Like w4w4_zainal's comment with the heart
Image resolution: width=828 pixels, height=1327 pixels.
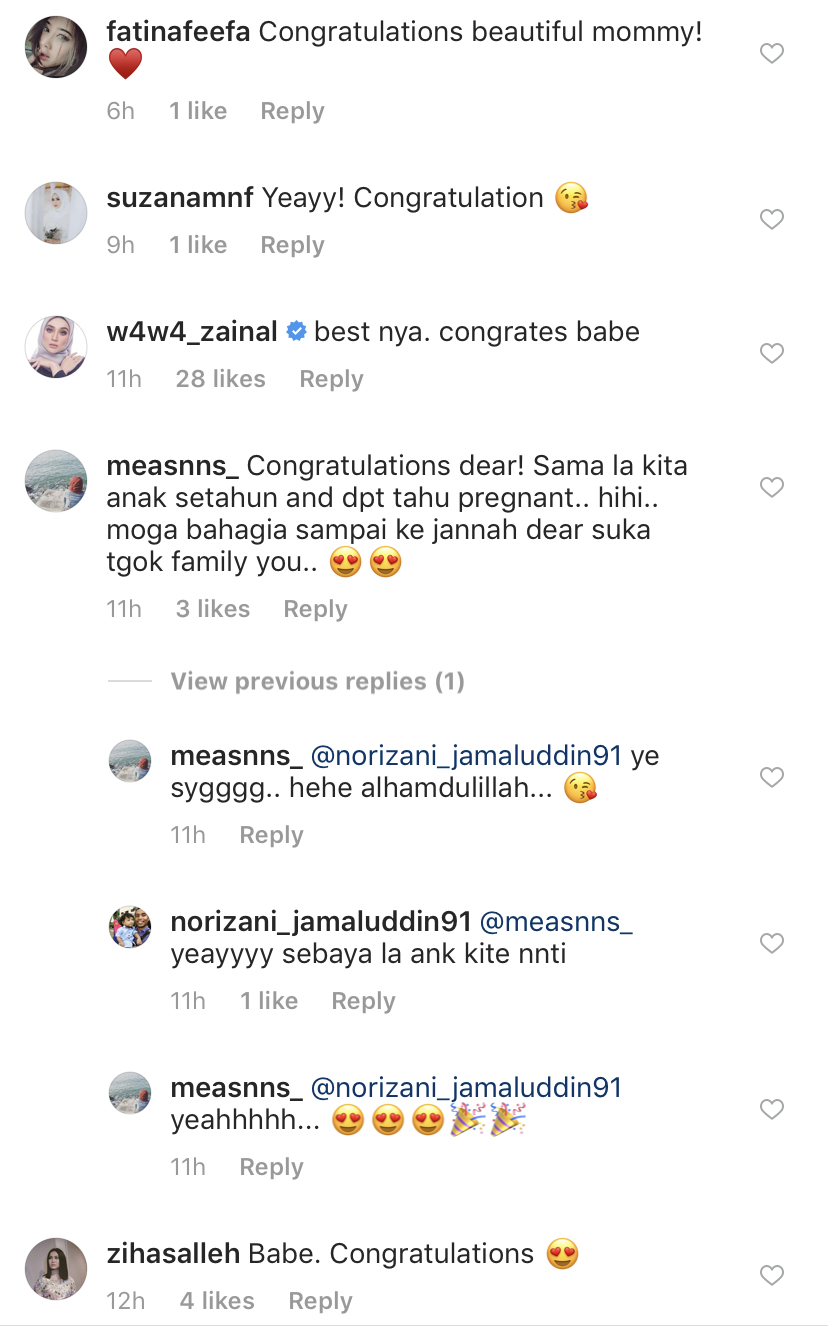pos(771,353)
